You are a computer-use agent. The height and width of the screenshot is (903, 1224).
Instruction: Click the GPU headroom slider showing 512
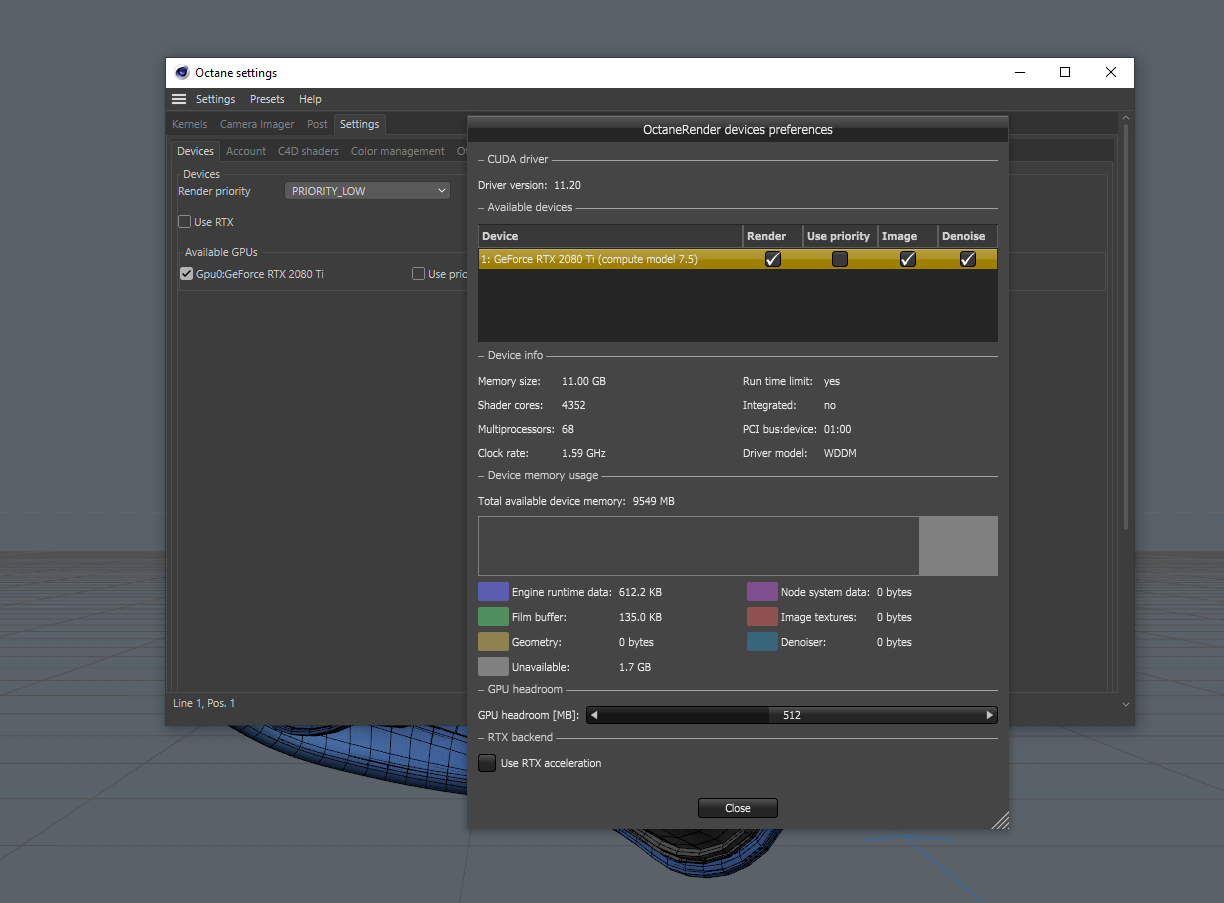792,715
